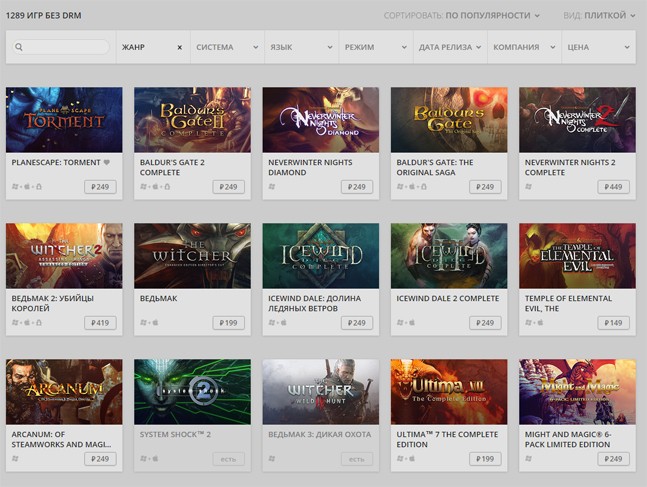Open Baldur's Gate: The Original Saga title link
The width and height of the screenshot is (647, 487).
coord(435,168)
